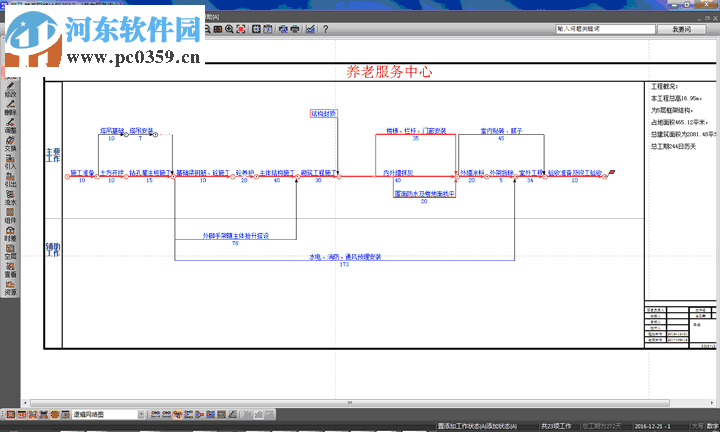Click the print preview icon
Viewport: 720px width, 432px height.
tap(283, 29)
